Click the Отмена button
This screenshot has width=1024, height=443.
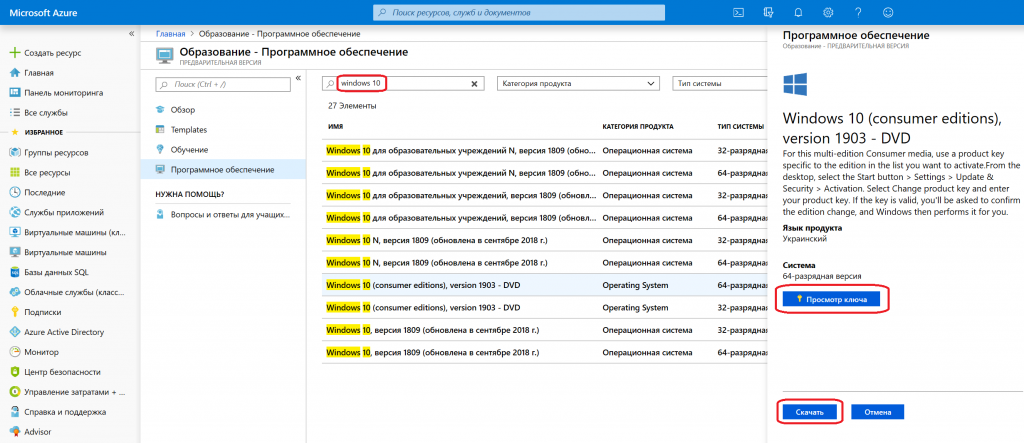coord(878,412)
